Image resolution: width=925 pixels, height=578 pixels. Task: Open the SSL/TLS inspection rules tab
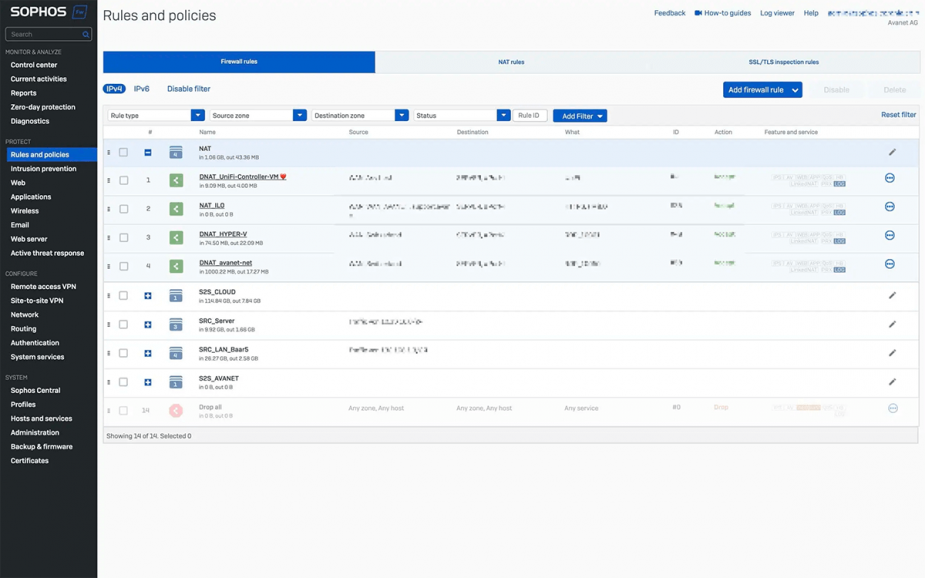783,62
